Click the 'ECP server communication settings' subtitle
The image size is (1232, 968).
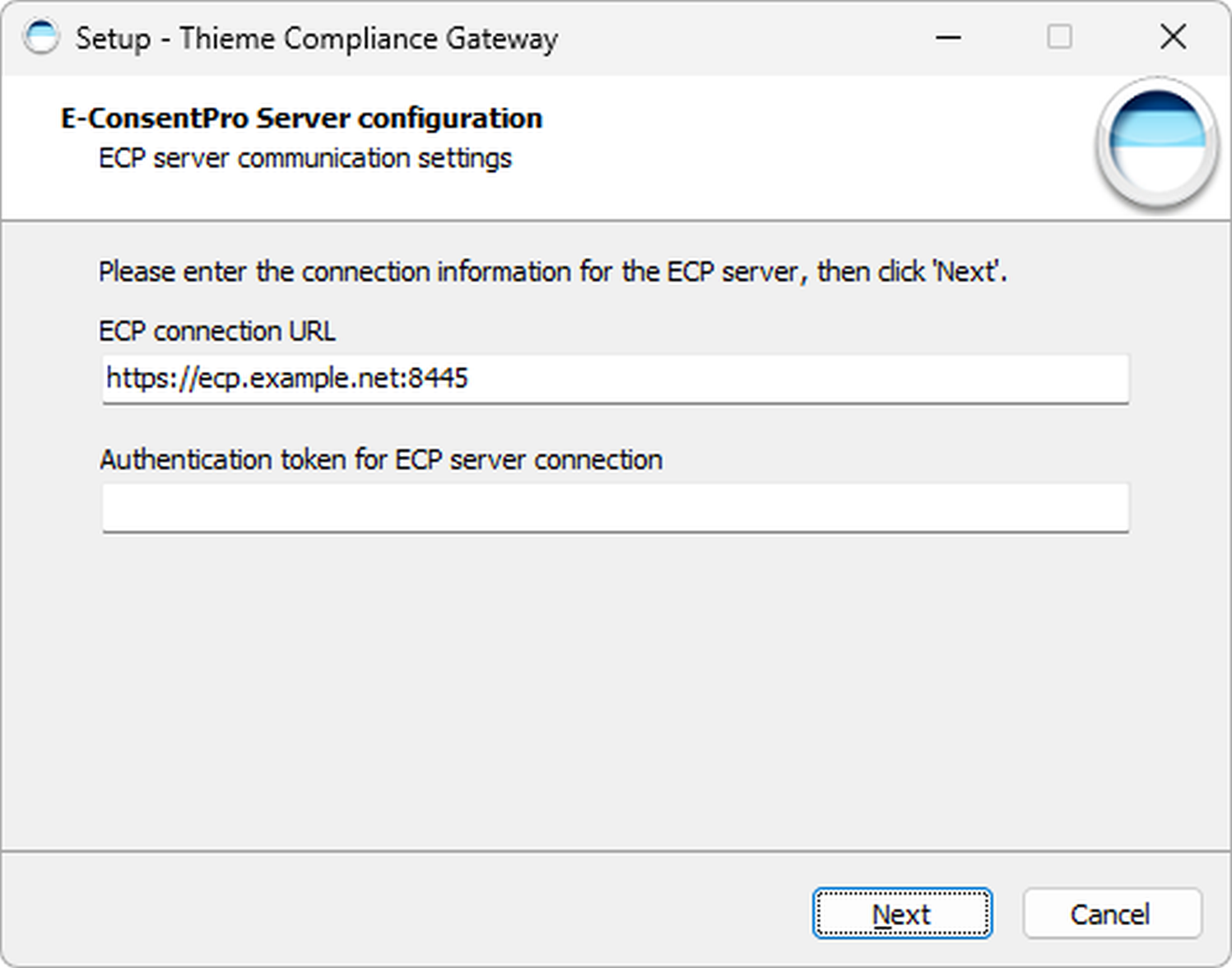tap(305, 158)
